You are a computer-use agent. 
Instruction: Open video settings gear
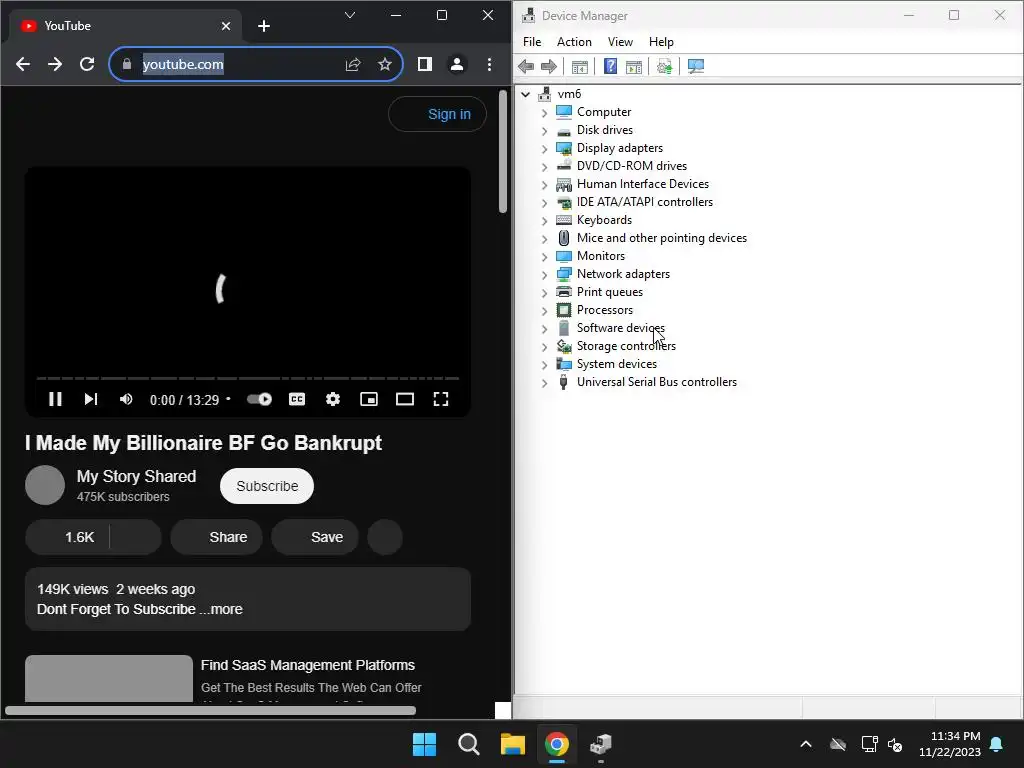click(333, 399)
